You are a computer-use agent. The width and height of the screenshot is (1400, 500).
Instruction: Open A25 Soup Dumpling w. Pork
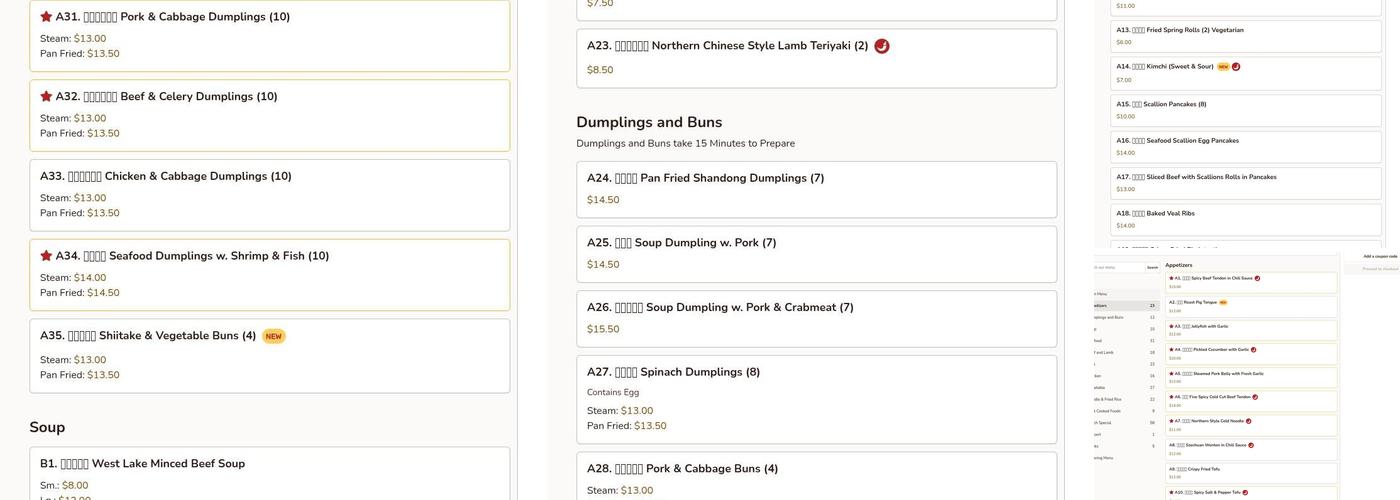[x=816, y=254]
